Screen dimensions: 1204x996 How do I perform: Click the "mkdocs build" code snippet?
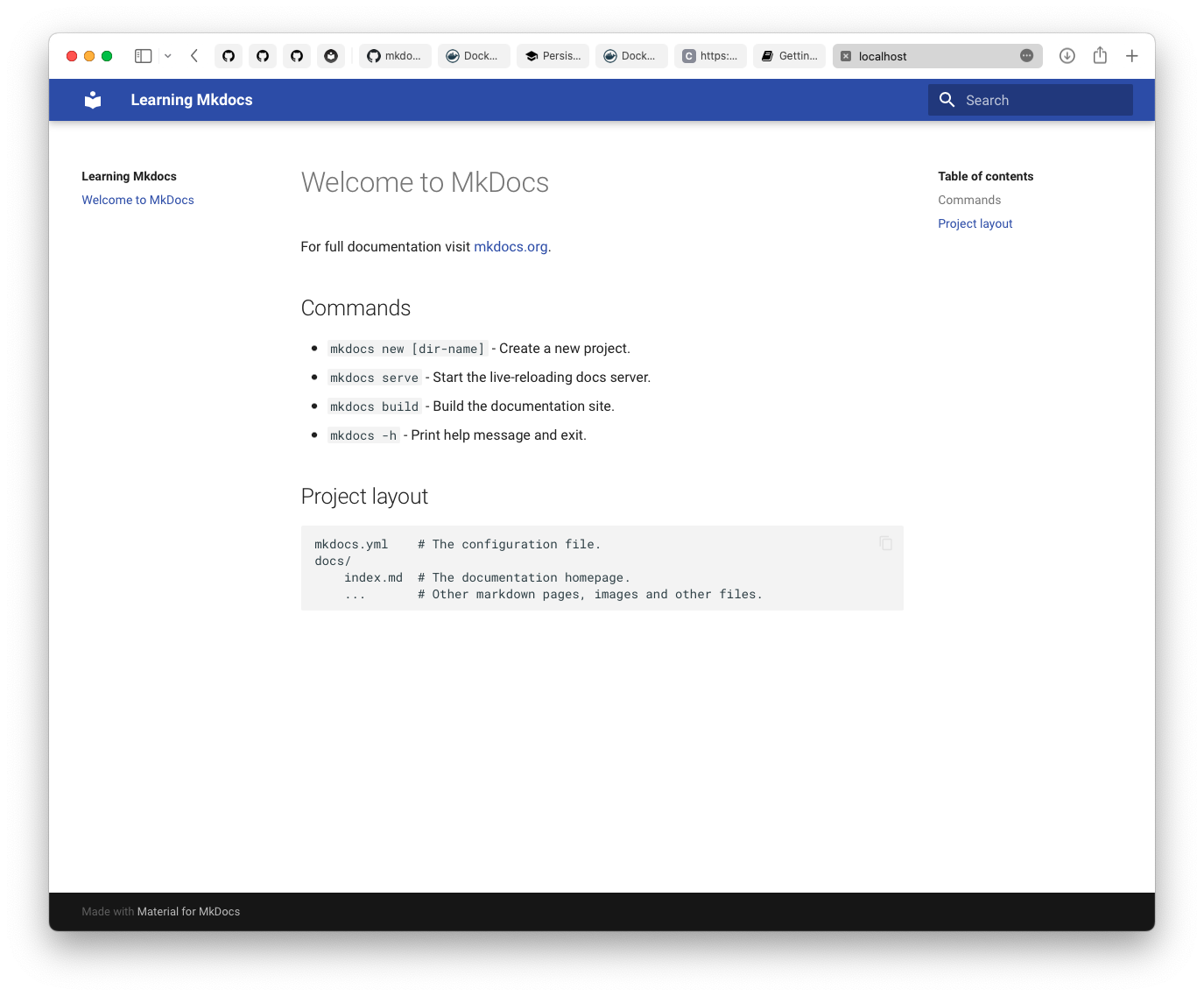point(374,406)
